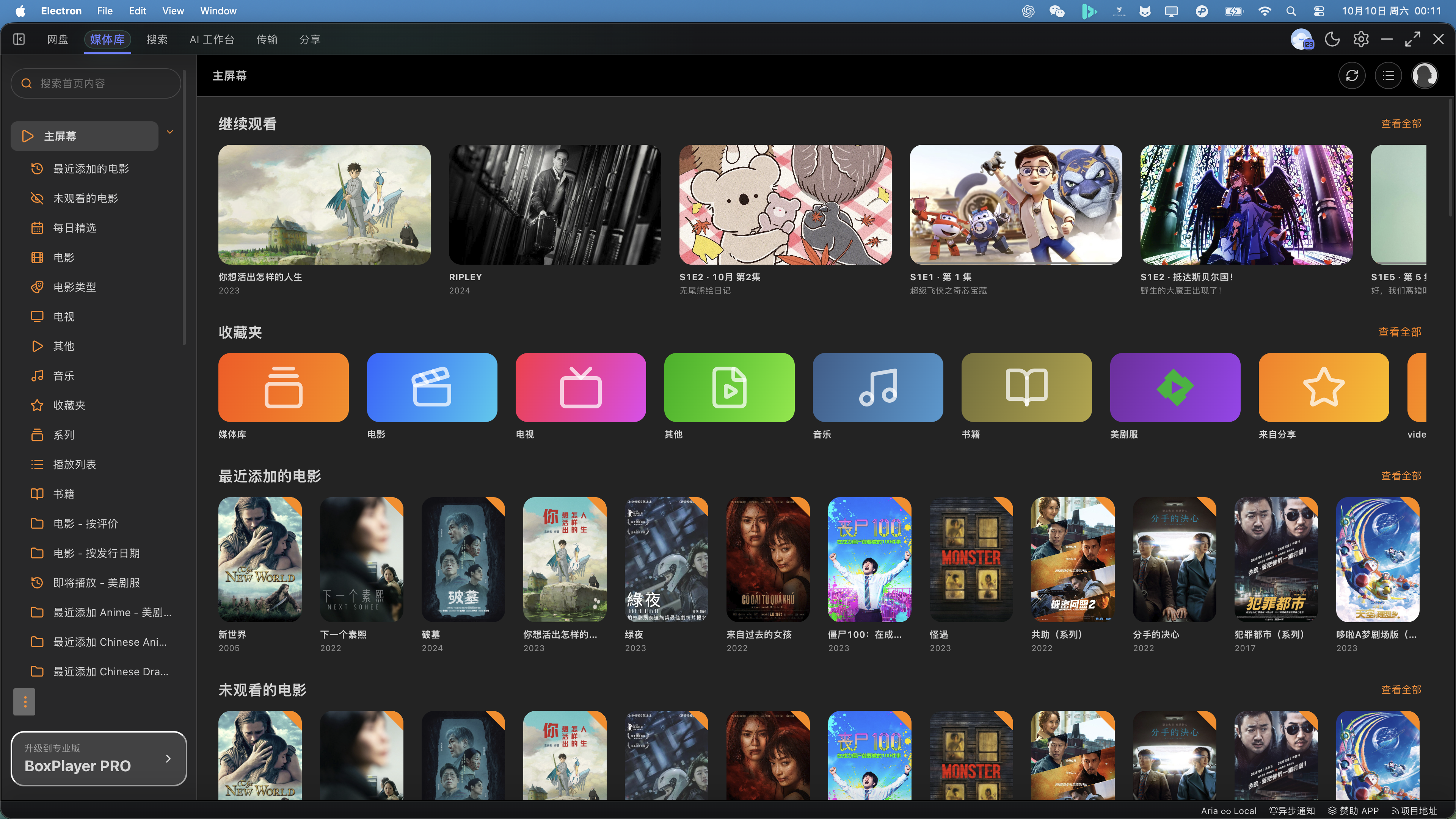Click 查看全部 for 未观看的电影
Image resolution: width=1456 pixels, height=819 pixels.
coord(1401,690)
